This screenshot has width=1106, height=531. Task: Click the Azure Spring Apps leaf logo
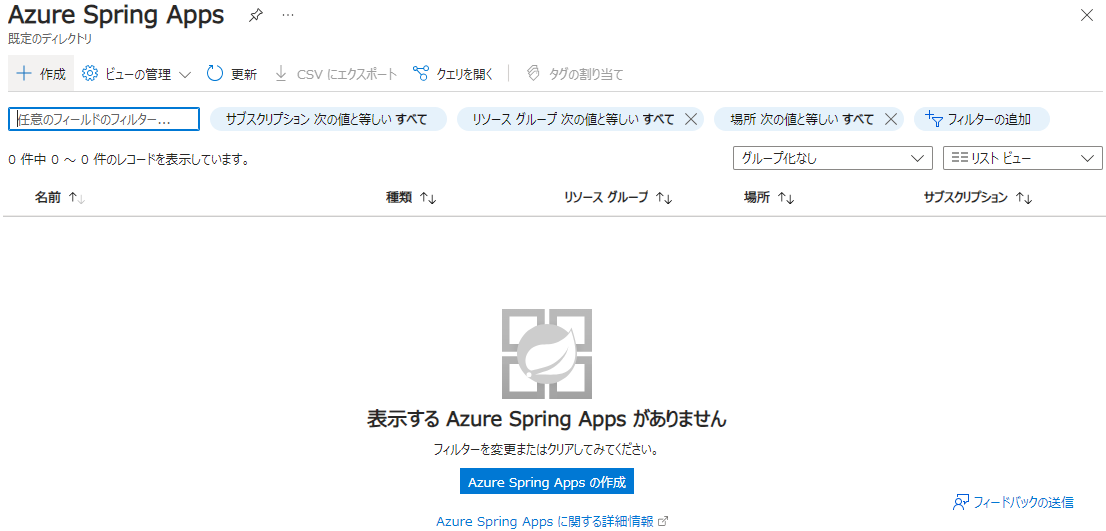[x=547, y=354]
